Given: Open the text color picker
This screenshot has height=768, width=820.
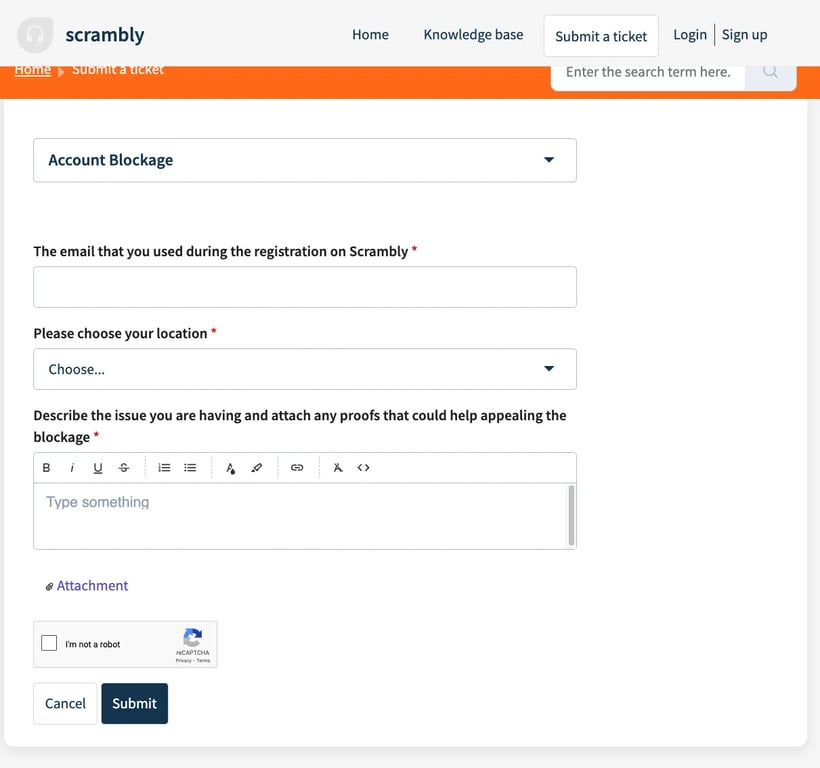Looking at the screenshot, I should click(231, 468).
